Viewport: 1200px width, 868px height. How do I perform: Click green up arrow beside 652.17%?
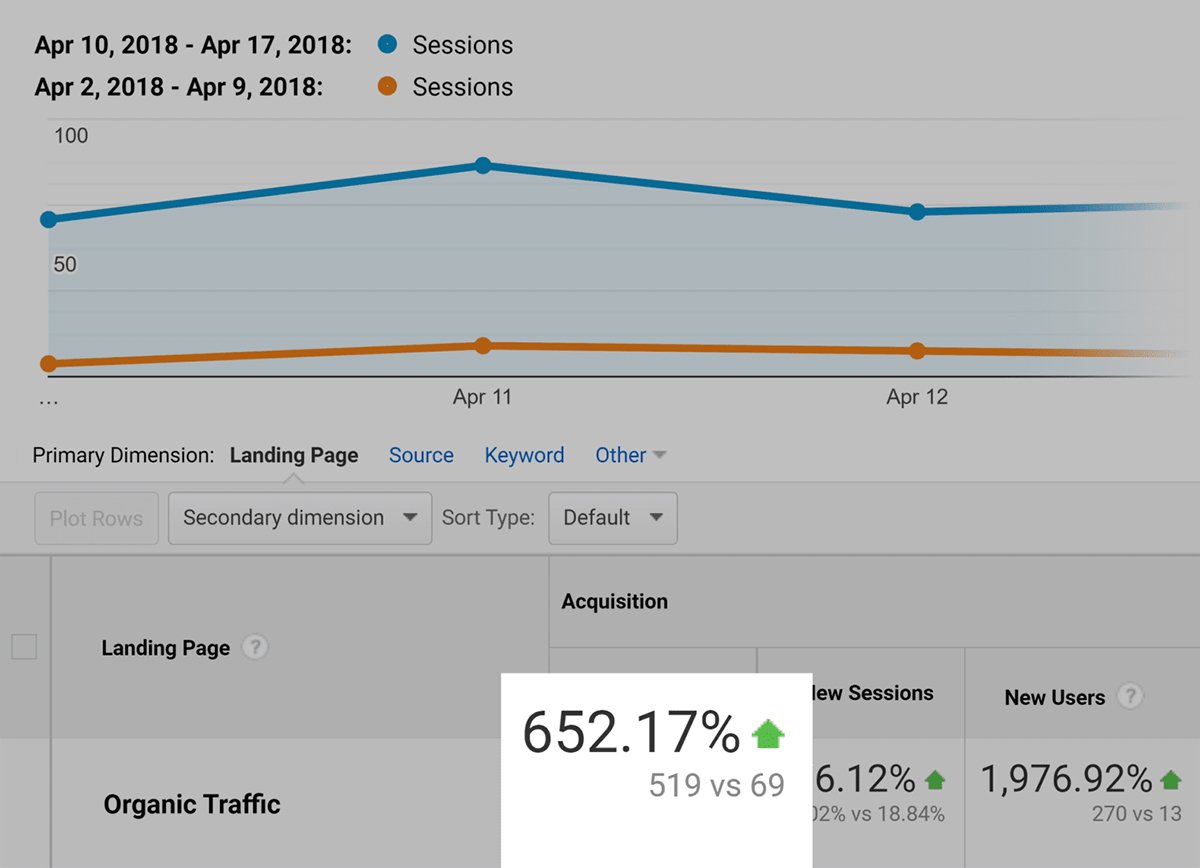pyautogui.click(x=768, y=735)
